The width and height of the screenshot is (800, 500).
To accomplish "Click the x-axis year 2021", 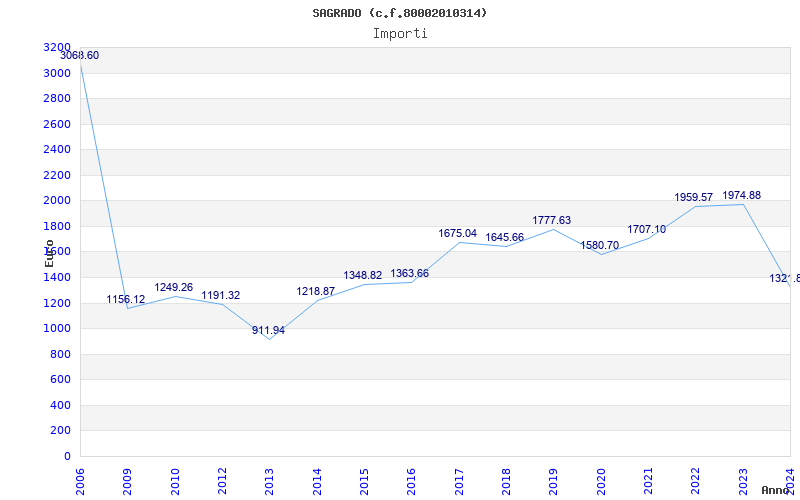I will click(648, 482).
